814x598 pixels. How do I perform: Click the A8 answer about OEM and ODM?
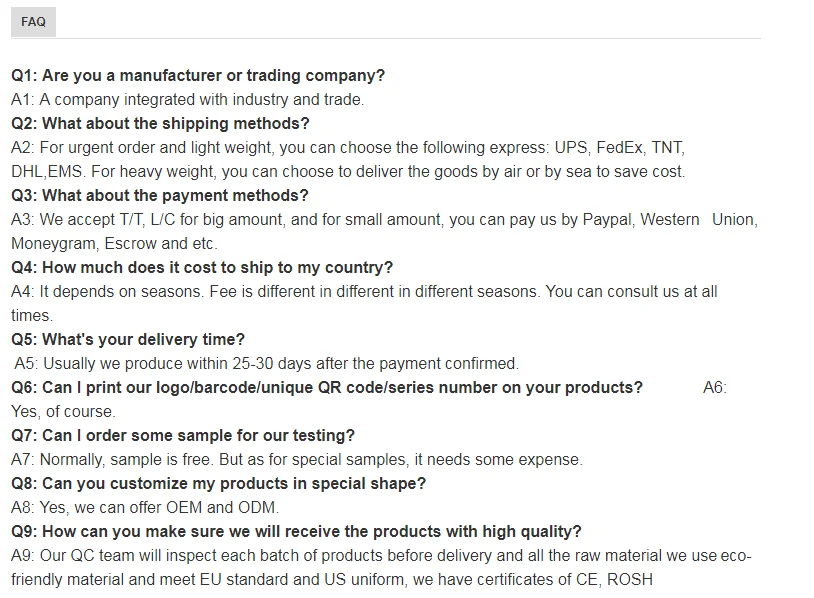pyautogui.click(x=145, y=507)
